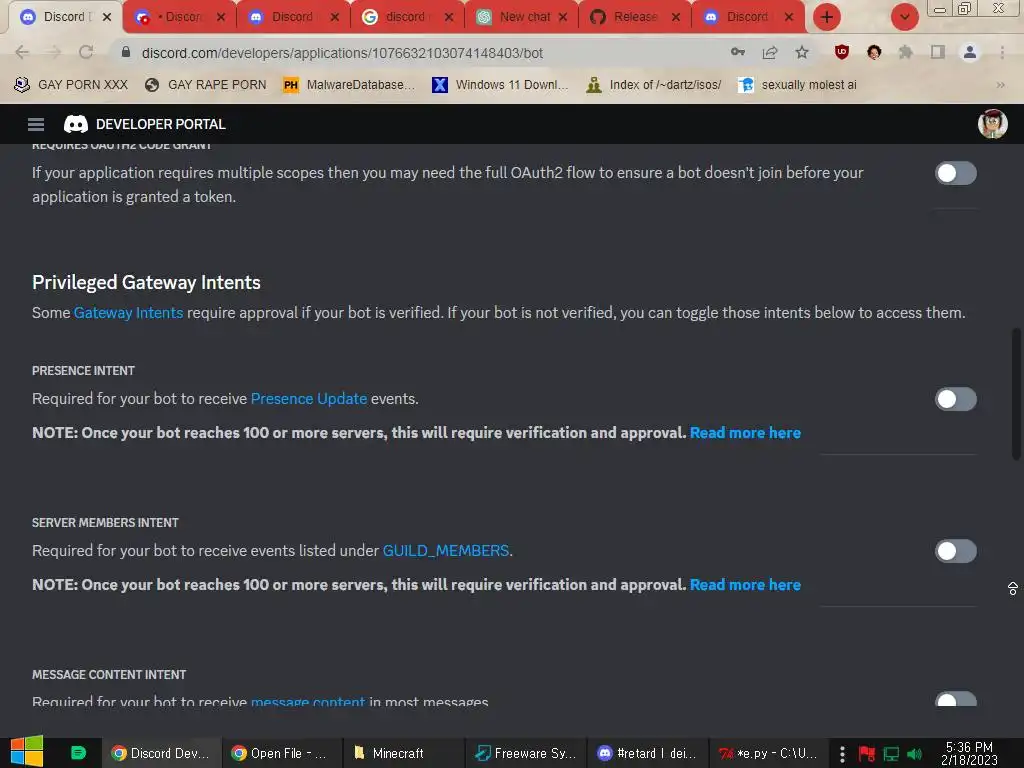Open the Chrome three-dot menu
This screenshot has width=1024, height=768.
coord(1002,52)
